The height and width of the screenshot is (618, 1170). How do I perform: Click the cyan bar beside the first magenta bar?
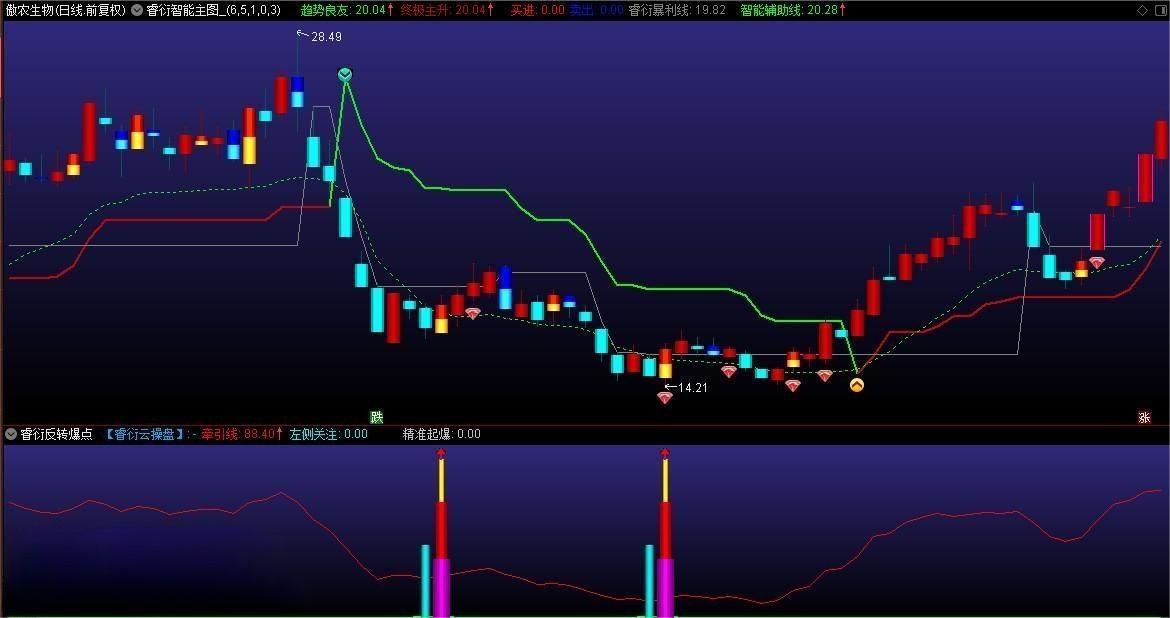pos(425,581)
